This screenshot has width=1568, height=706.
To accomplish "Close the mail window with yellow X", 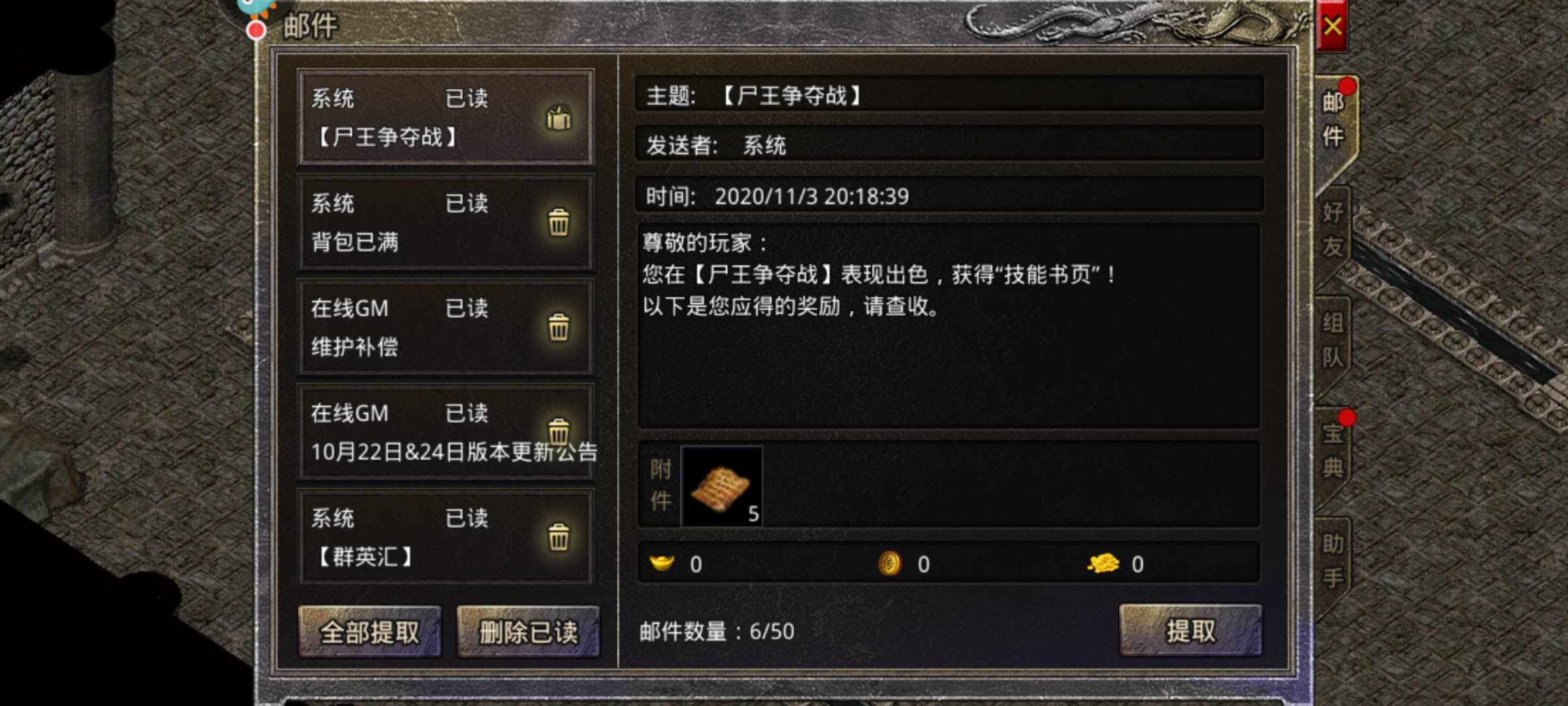I will 1332,26.
